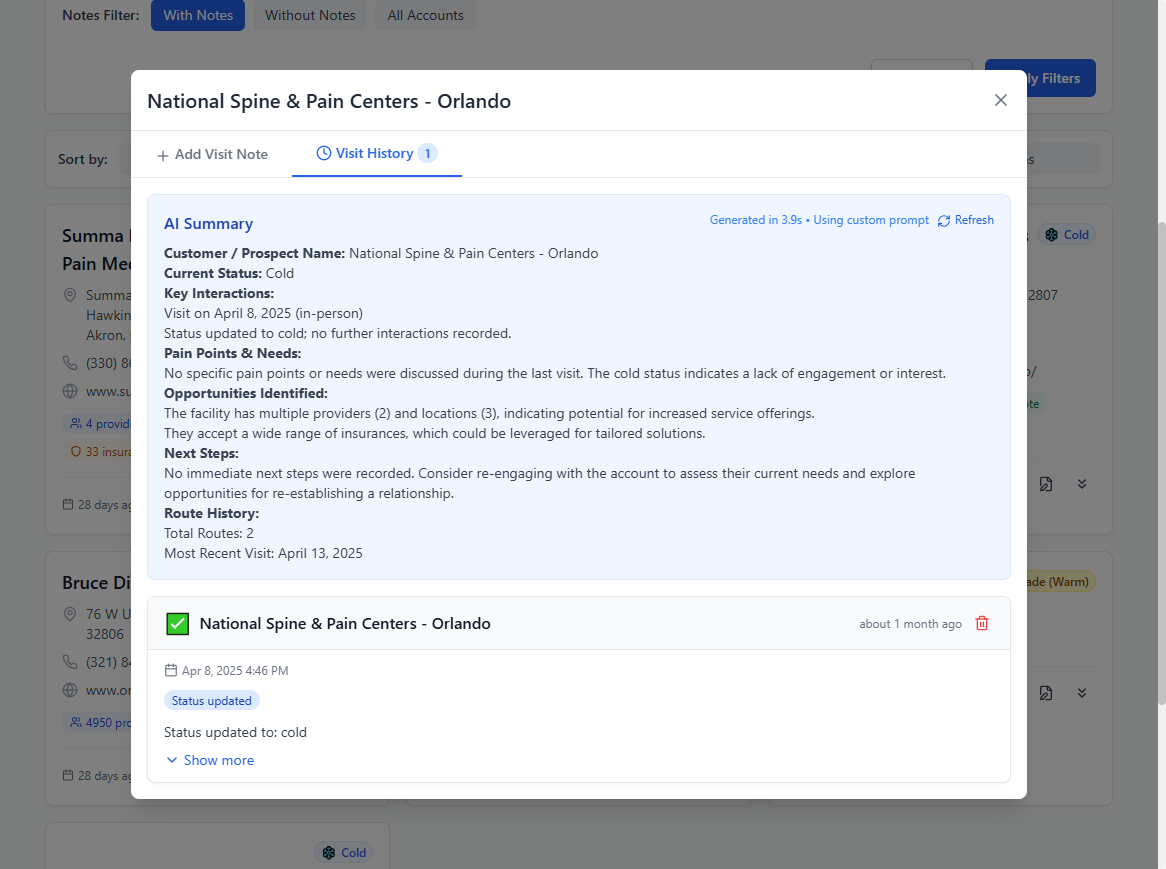Click the refresh arrows icon beside Refresh
Screen dimensions: 1166x869
tap(944, 221)
